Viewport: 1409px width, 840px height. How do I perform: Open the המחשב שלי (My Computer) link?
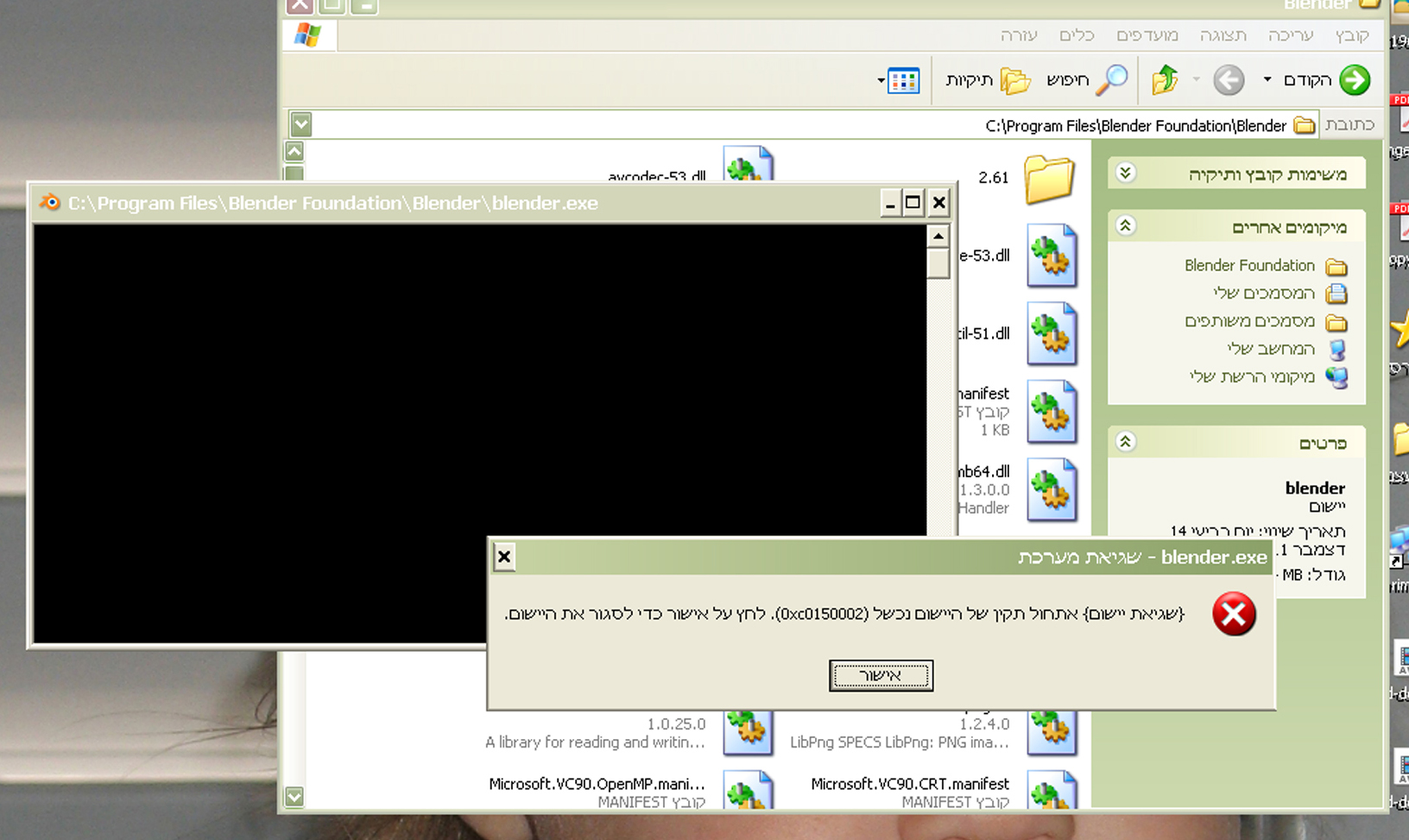point(1271,349)
